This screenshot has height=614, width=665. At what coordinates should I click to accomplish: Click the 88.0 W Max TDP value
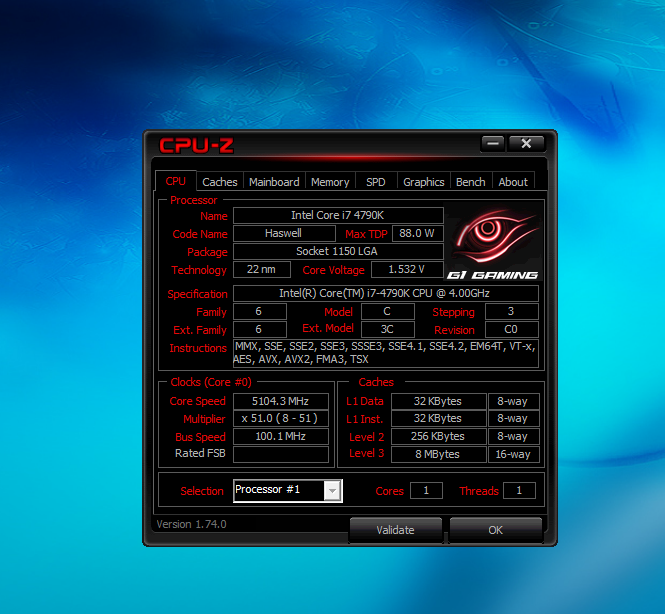(417, 233)
